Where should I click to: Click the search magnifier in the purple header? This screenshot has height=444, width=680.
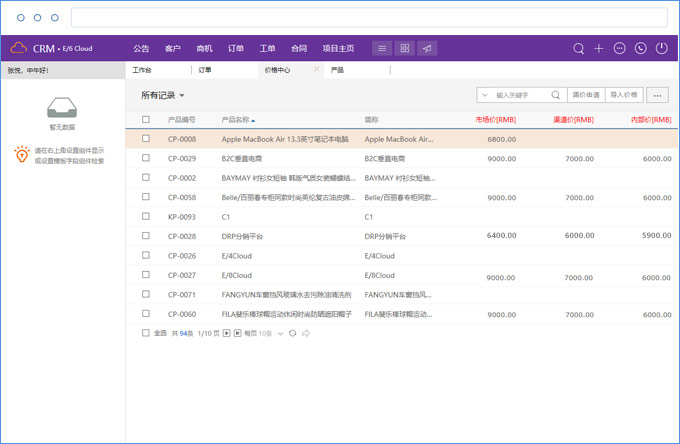[x=578, y=48]
